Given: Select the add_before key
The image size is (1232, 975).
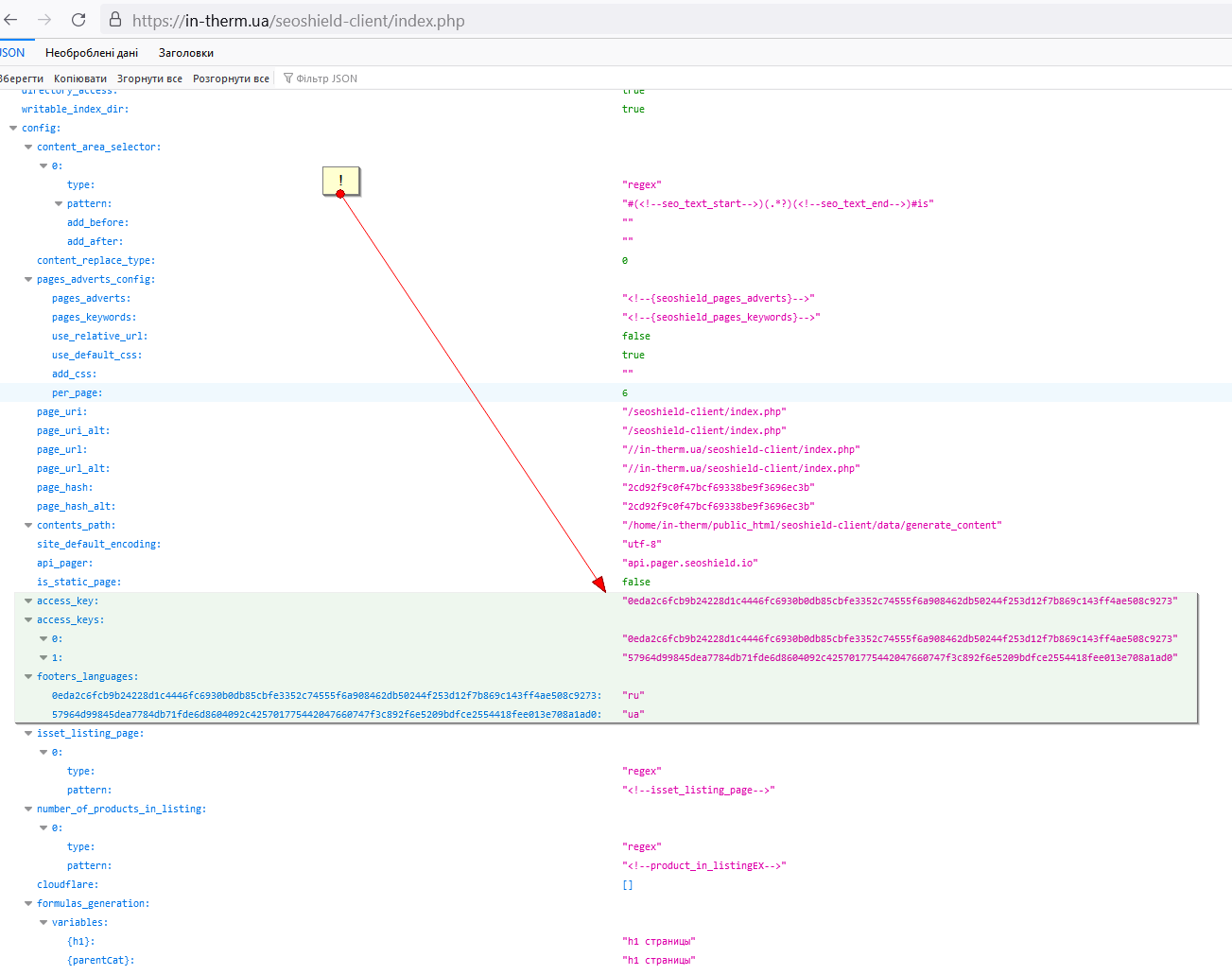Looking at the screenshot, I should pyautogui.click(x=97, y=223).
